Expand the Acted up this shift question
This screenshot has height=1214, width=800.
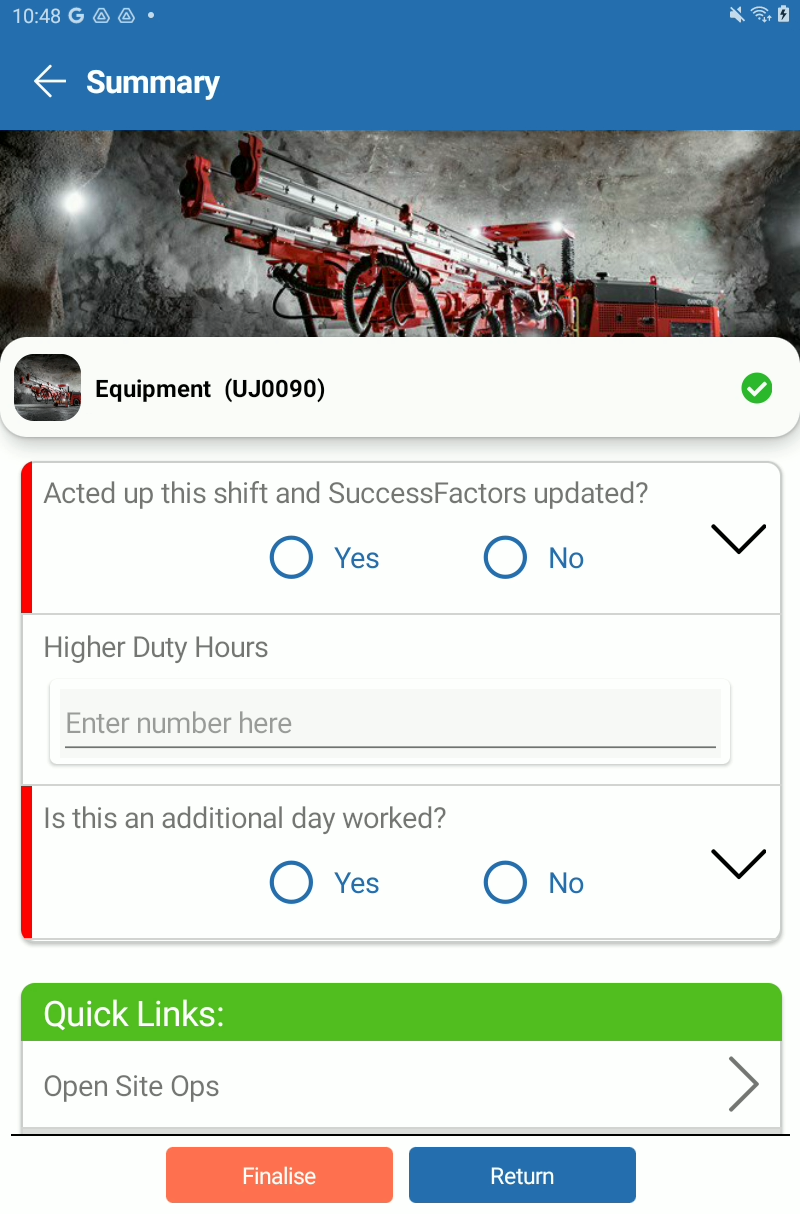(x=738, y=538)
